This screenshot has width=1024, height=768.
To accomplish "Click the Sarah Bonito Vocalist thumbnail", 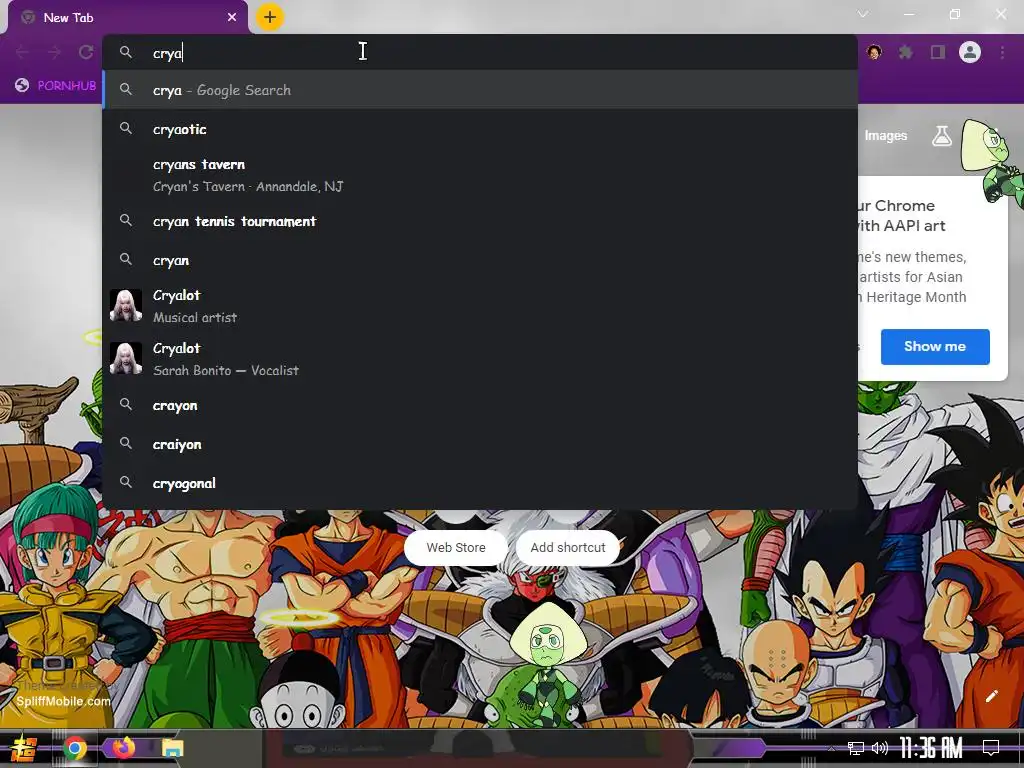I will pos(126,359).
